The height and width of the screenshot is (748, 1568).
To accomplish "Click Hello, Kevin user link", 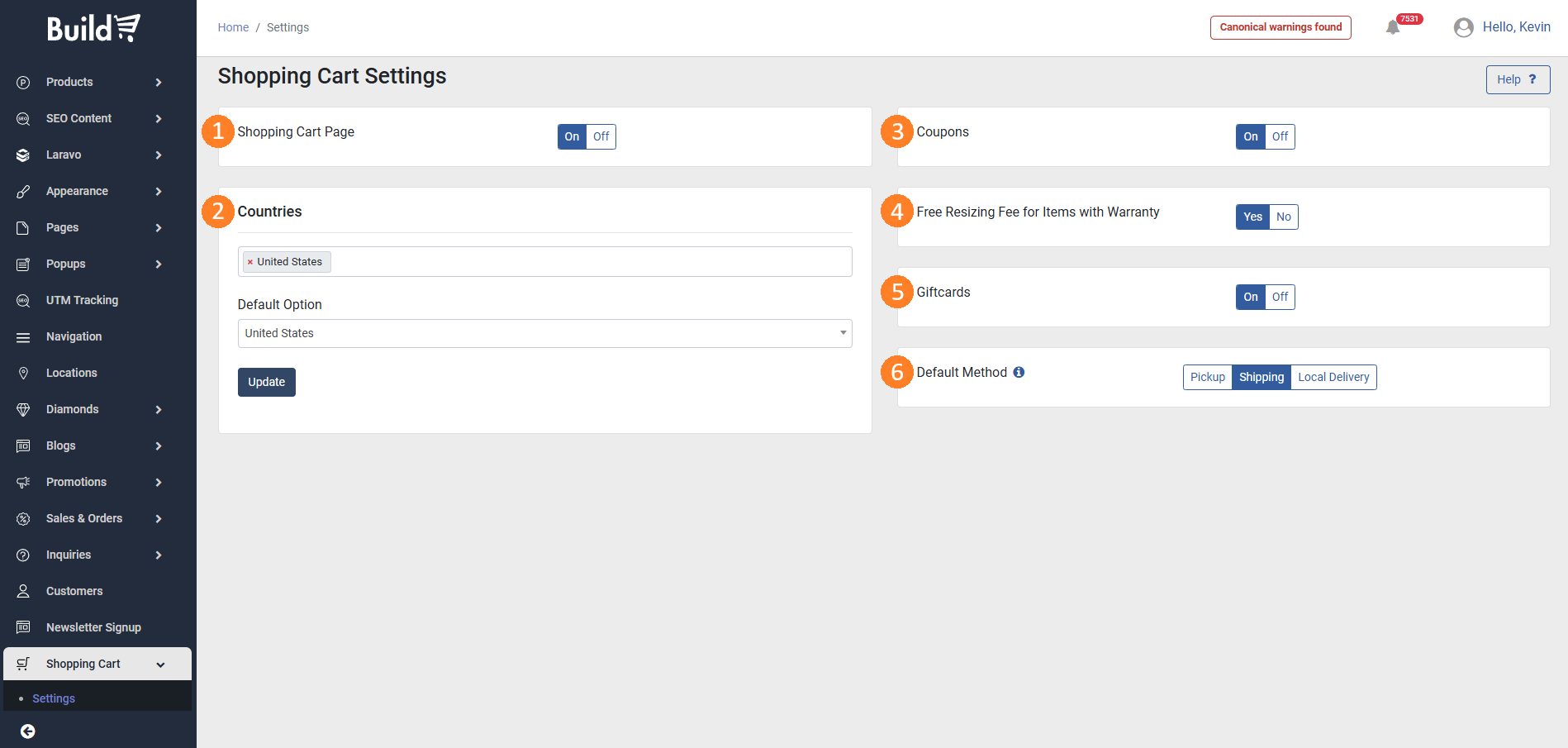I will [1516, 27].
